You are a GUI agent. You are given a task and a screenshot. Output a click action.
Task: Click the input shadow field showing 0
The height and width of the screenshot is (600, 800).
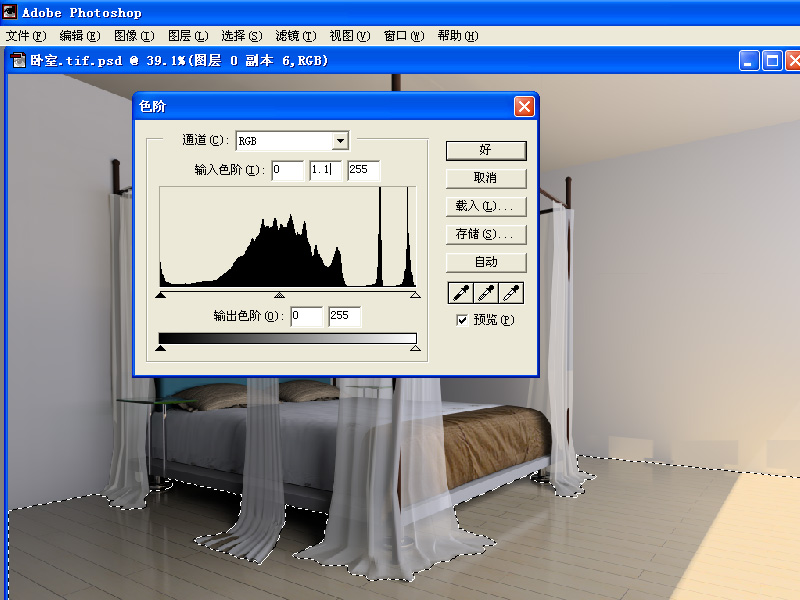tap(287, 170)
